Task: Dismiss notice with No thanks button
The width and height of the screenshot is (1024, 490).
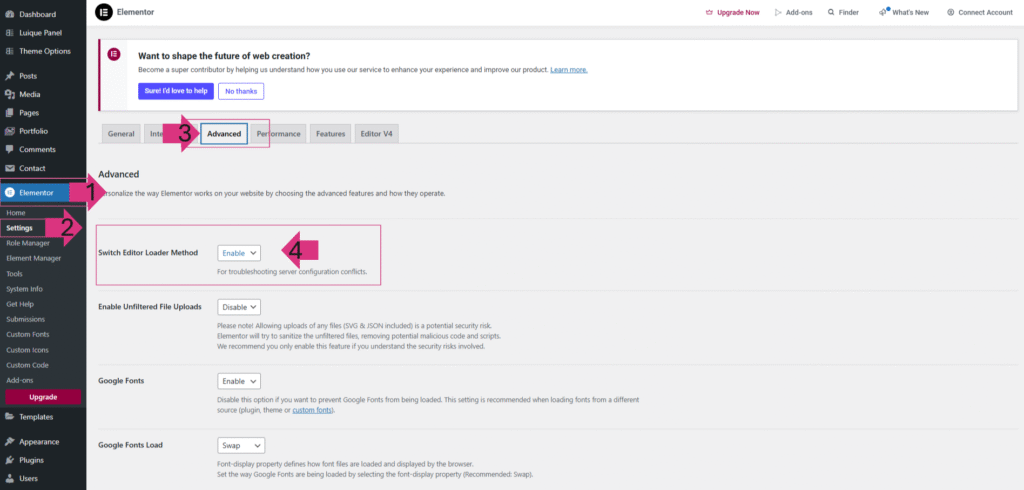Action: point(241,91)
